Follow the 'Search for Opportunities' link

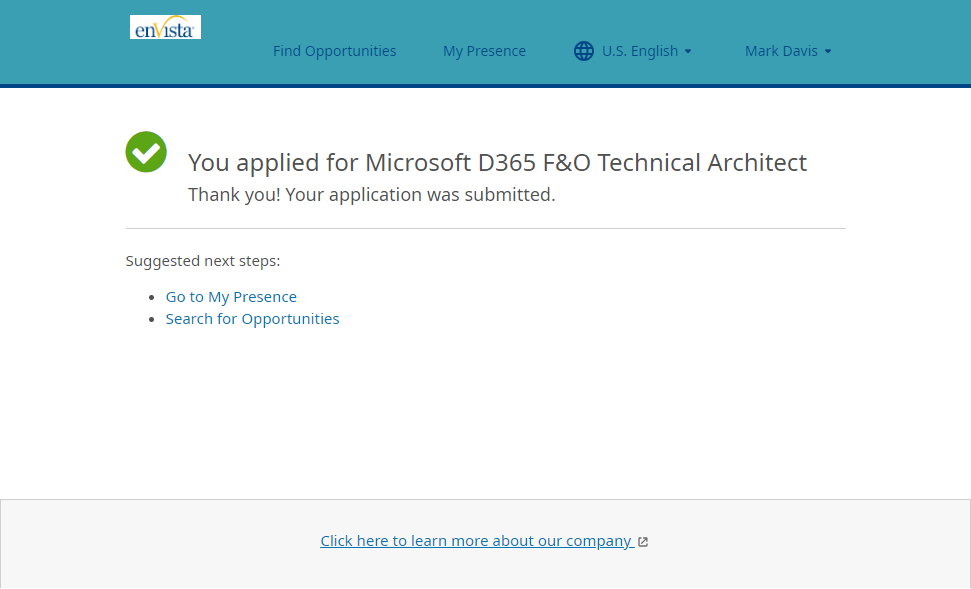click(252, 319)
